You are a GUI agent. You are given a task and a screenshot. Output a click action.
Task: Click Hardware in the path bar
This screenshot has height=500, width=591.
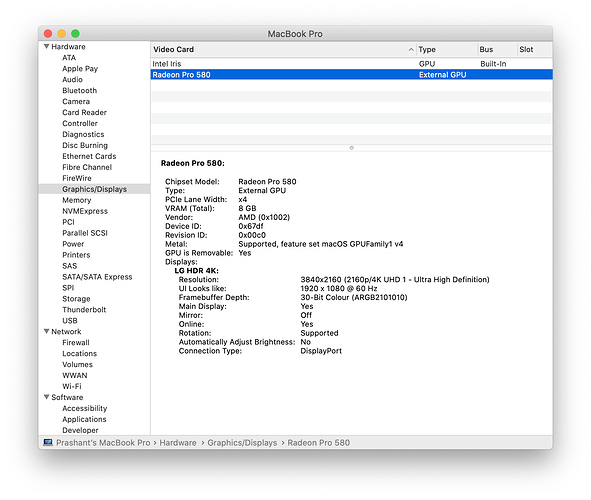178,442
